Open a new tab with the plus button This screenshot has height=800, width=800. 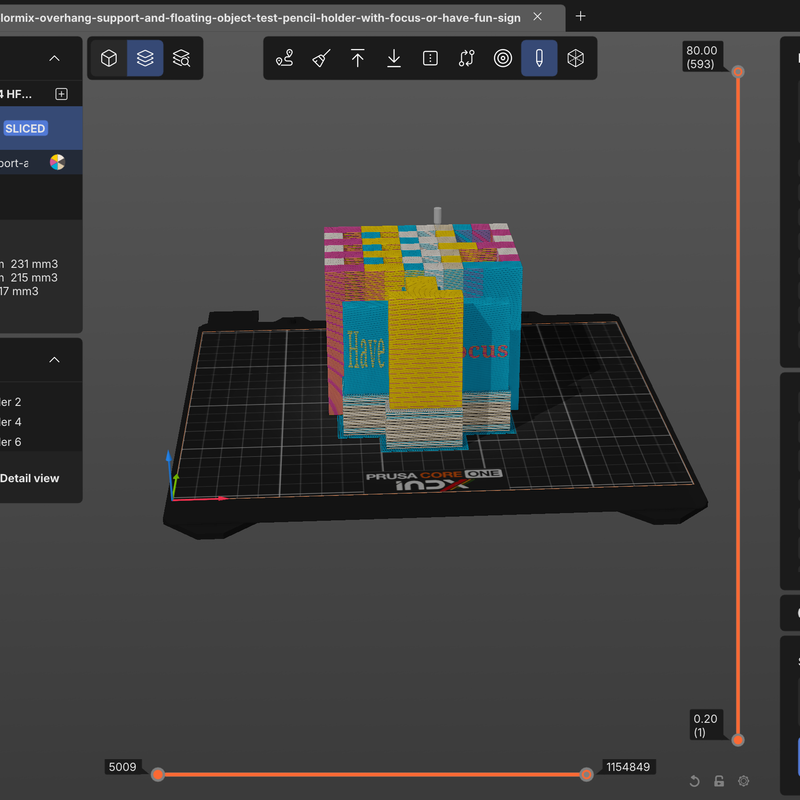[580, 16]
